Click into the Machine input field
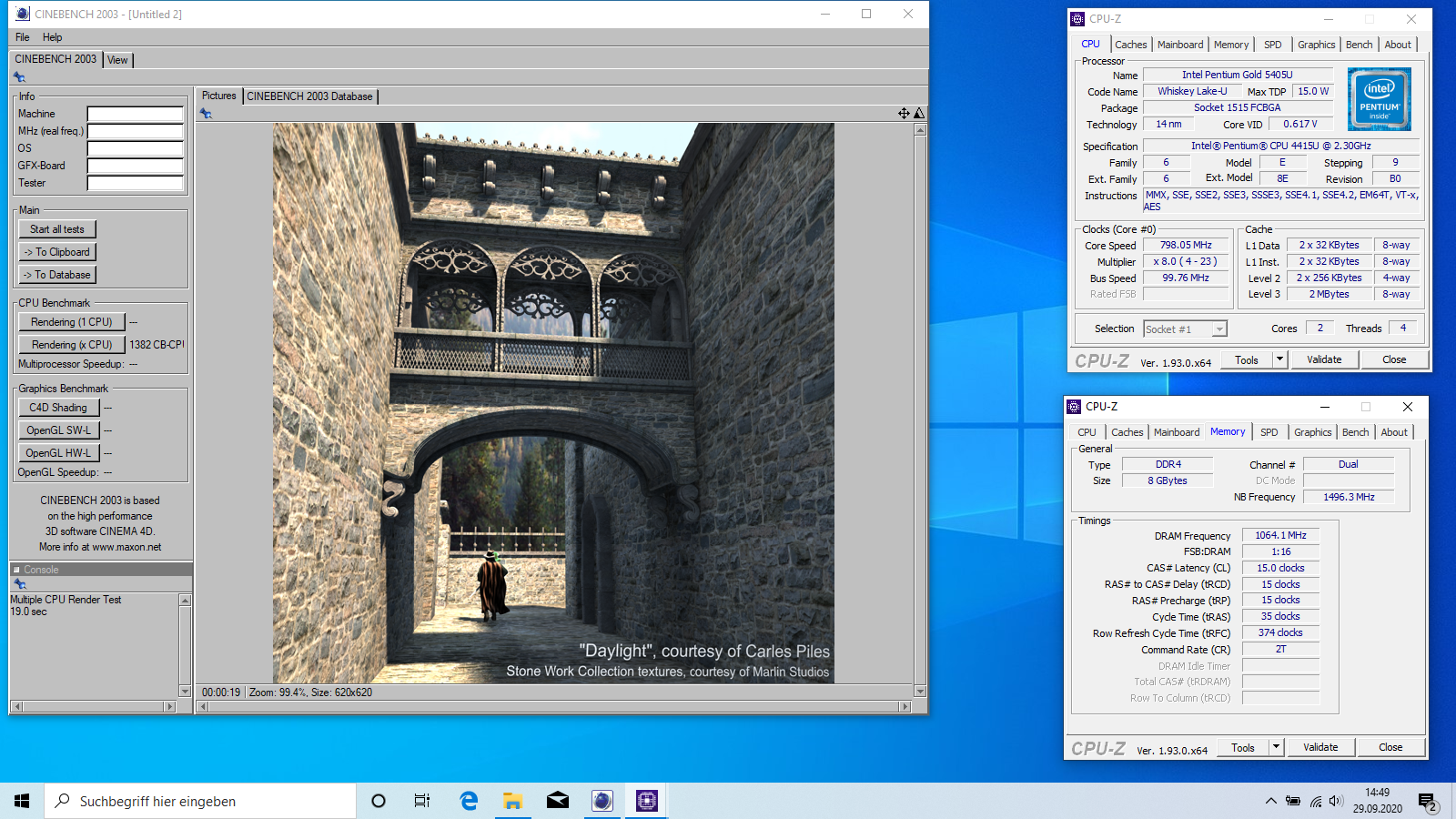The width and height of the screenshot is (1456, 819). (136, 115)
